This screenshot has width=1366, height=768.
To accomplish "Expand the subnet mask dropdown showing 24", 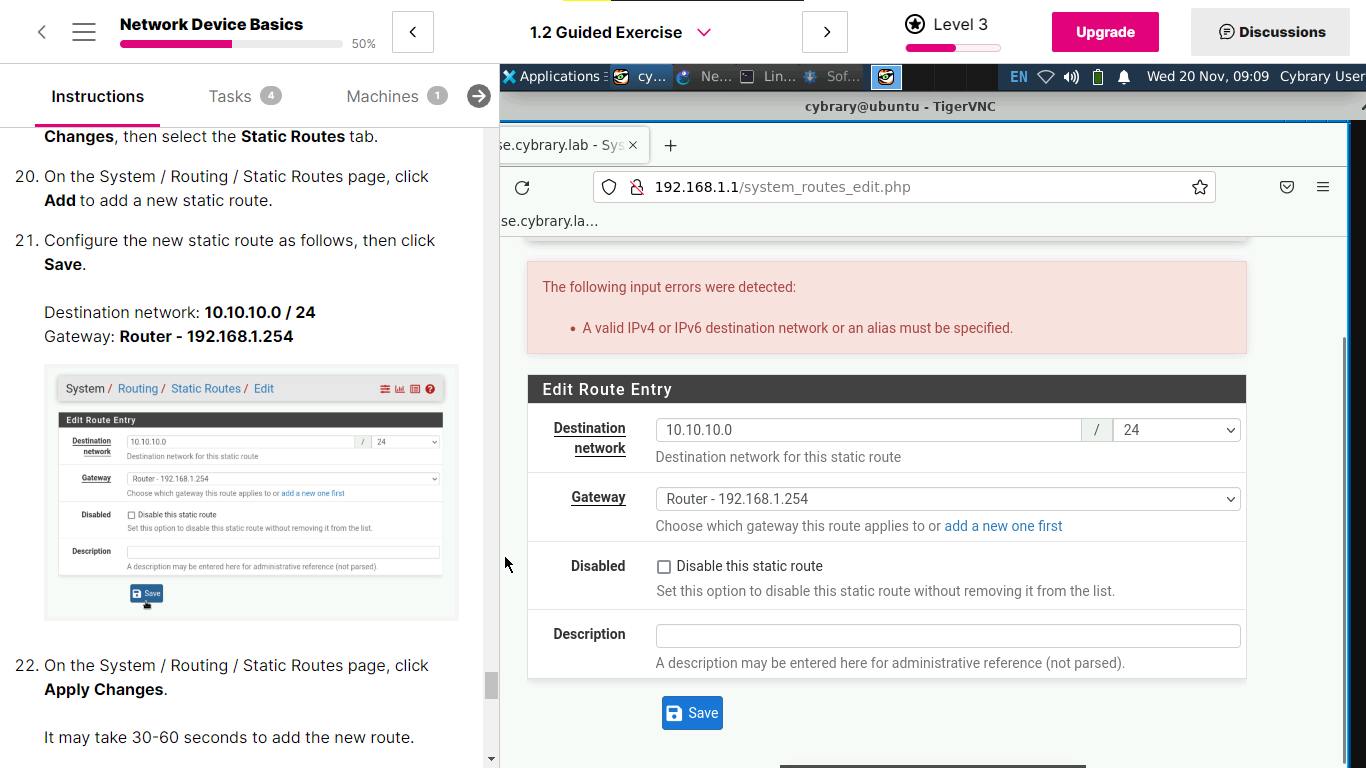I will (1176, 430).
